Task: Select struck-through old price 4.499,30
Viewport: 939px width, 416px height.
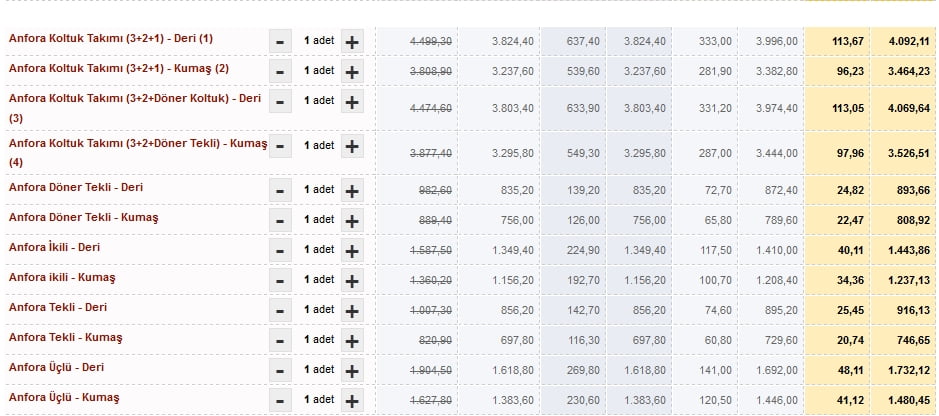Action: coord(431,41)
